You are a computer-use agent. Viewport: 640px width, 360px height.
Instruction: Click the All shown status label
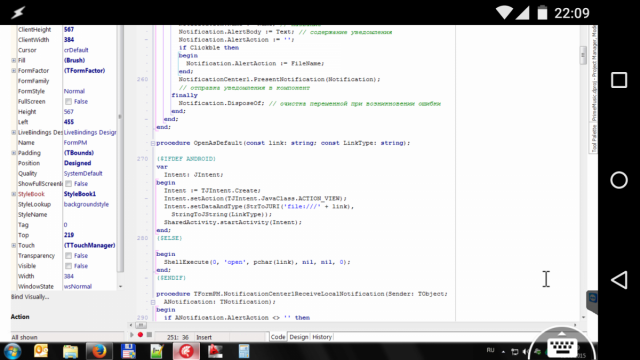point(24,337)
